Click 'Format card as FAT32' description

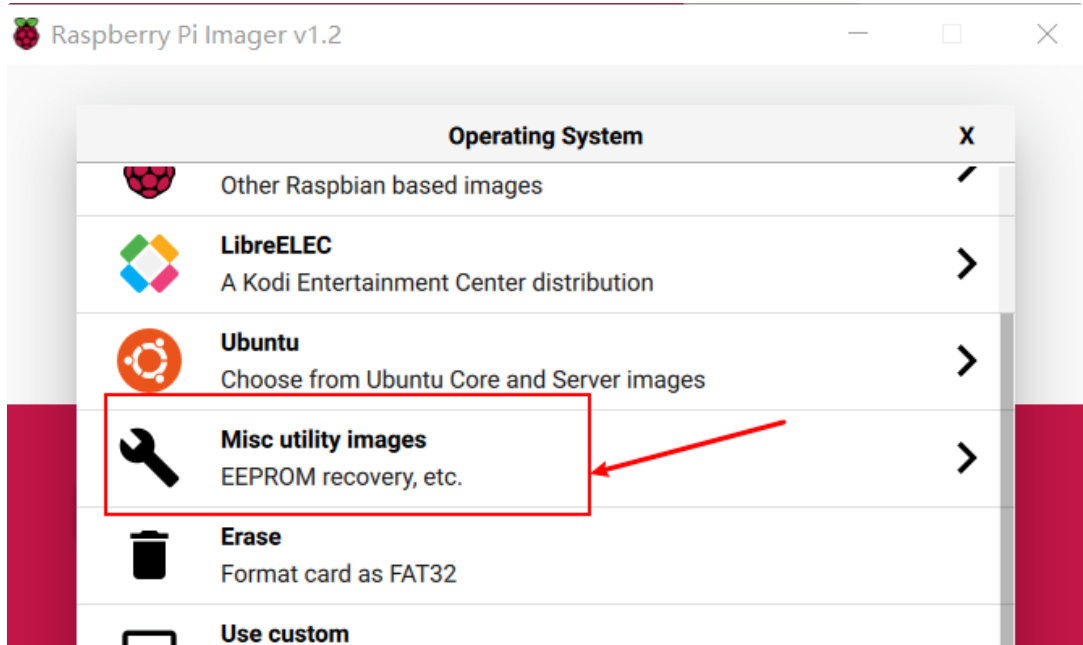pos(338,574)
